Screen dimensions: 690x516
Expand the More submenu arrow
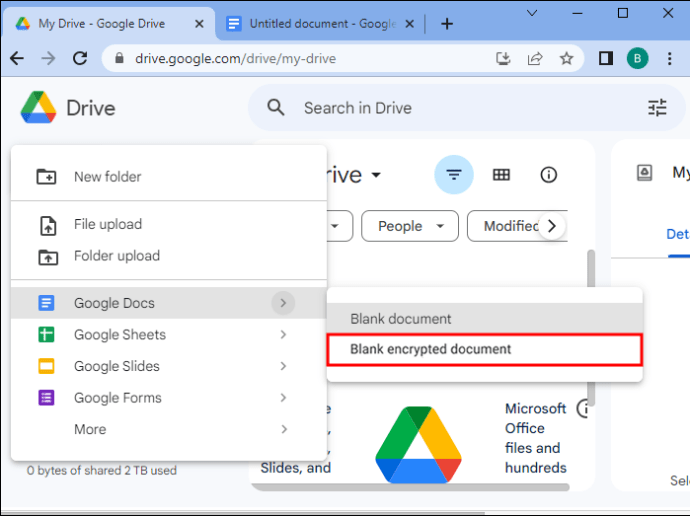coord(283,429)
